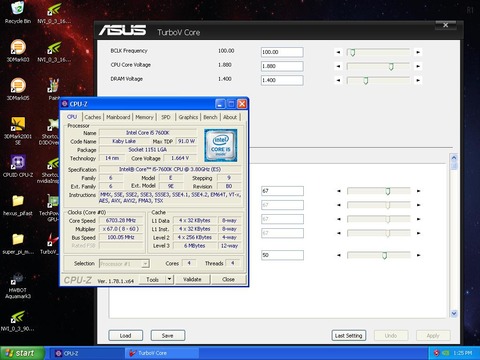Switch to the Mainboard tab in CPU-Z
This screenshot has width=480, height=360.
(118, 117)
